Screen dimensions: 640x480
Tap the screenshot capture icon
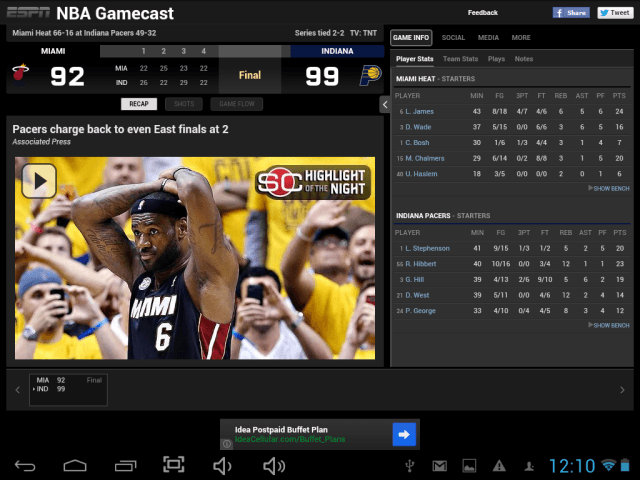pos(174,465)
